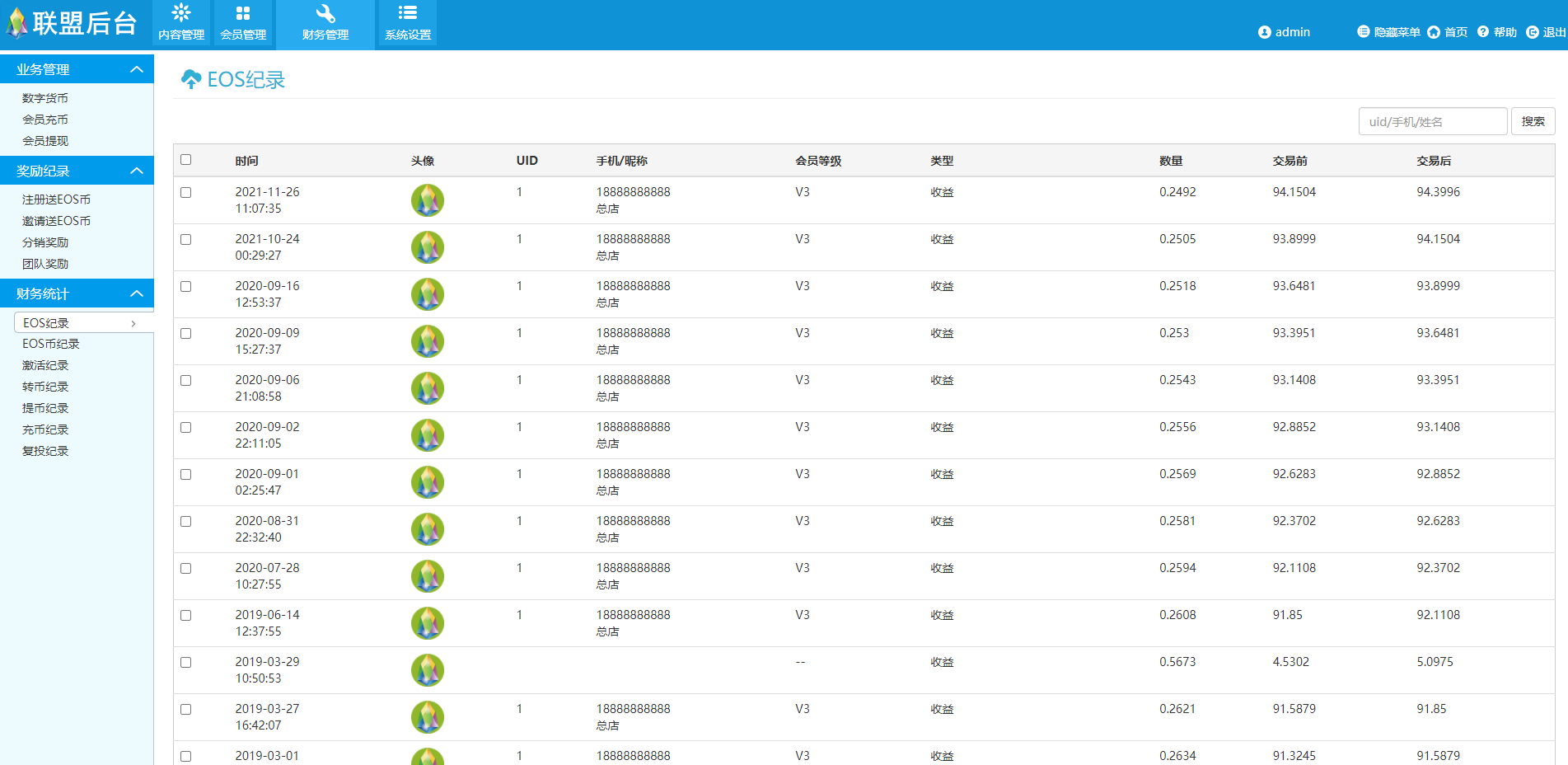Click avatar in the 2020-09-01 row
This screenshot has width=1568, height=765.
[428, 482]
